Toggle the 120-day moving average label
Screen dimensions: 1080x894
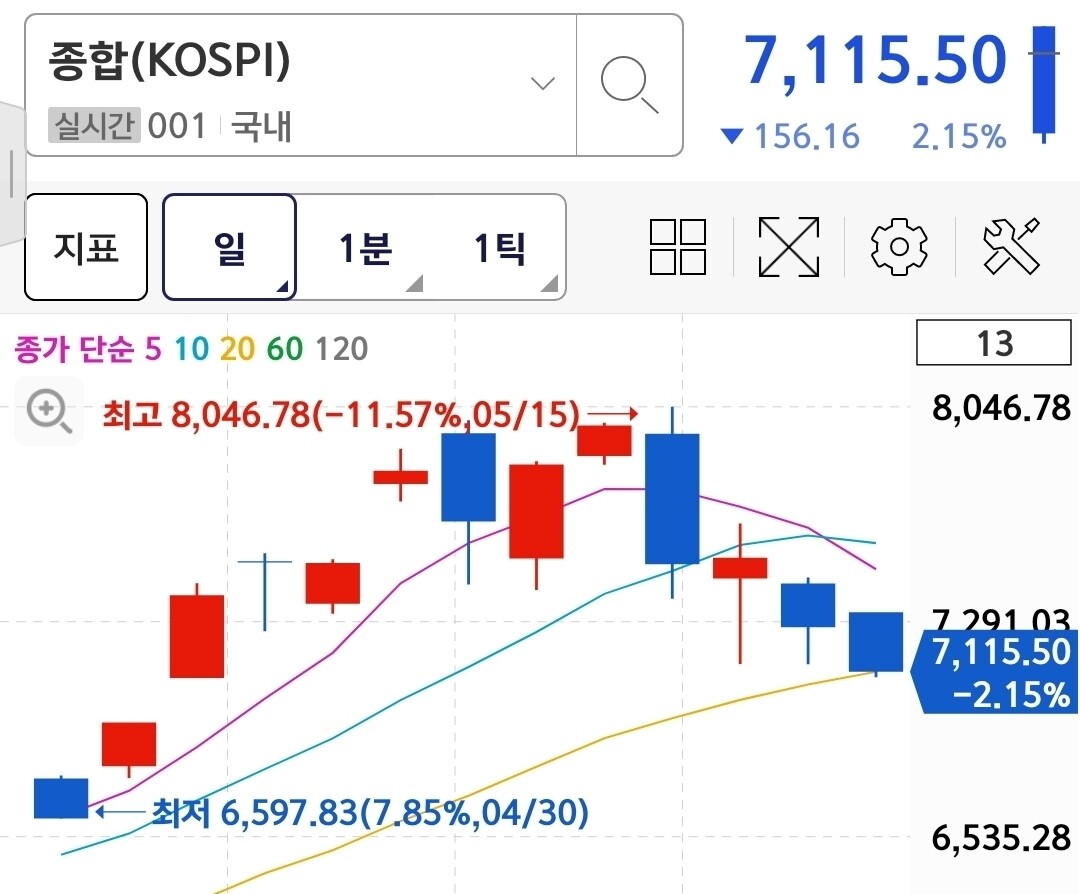coord(341,349)
